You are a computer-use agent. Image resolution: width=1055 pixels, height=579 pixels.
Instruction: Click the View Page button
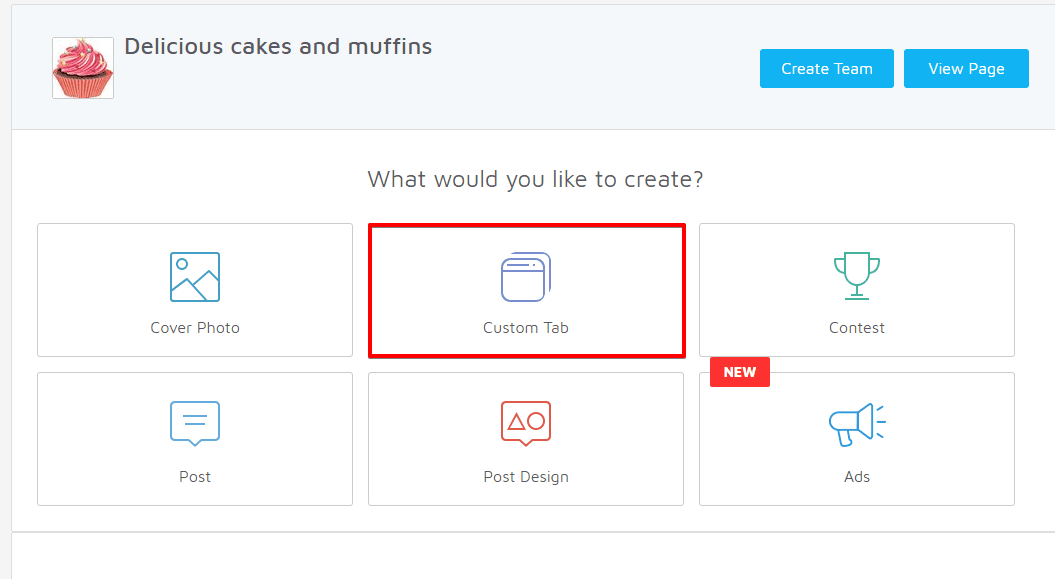point(966,69)
